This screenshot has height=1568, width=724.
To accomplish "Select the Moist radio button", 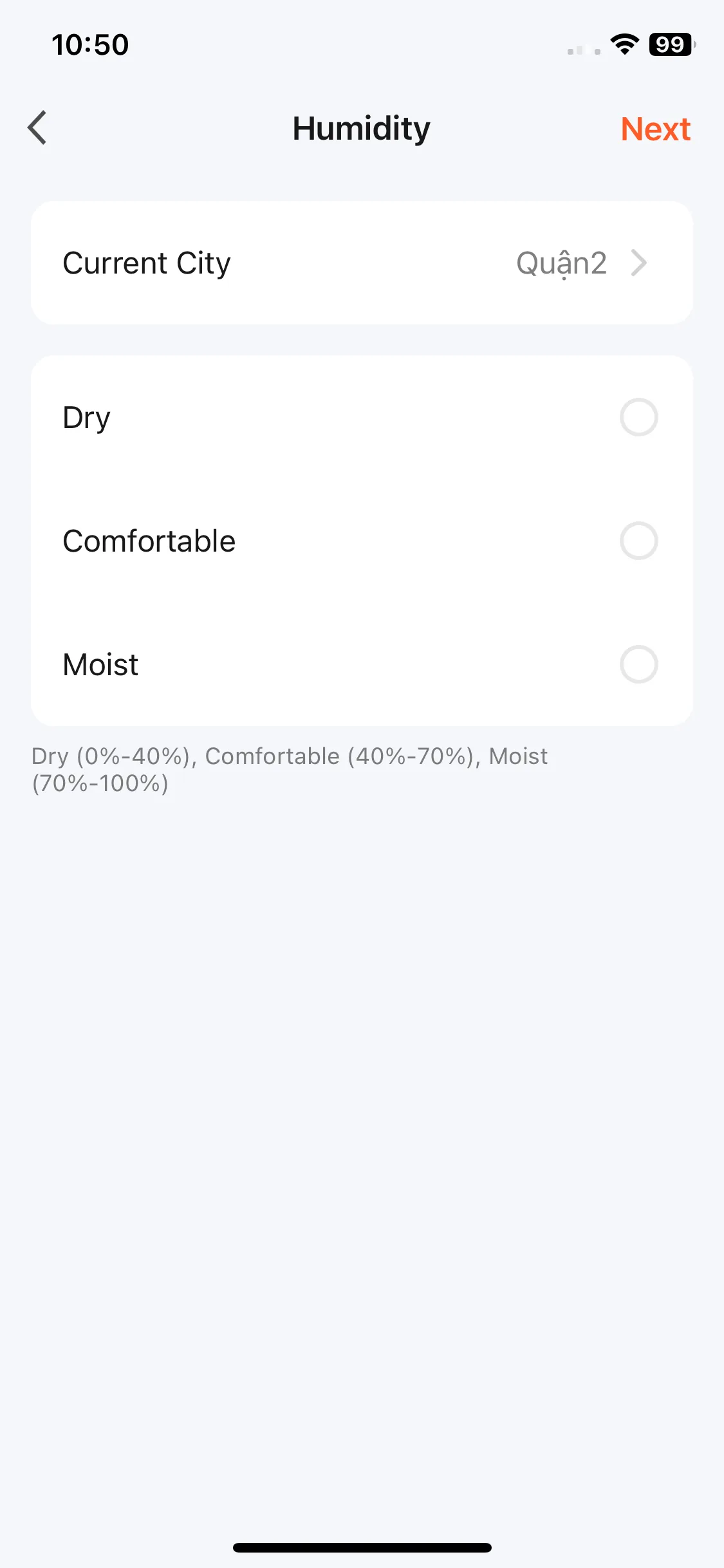I will [638, 664].
